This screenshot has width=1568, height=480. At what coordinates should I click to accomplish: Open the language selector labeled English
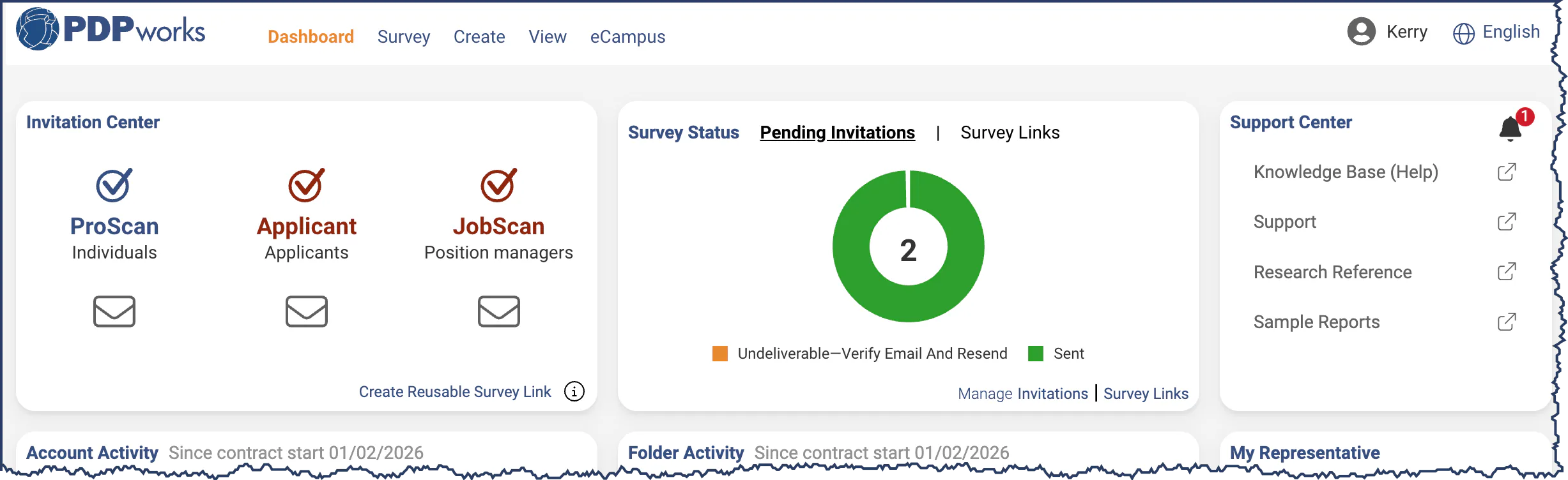pos(1511,32)
